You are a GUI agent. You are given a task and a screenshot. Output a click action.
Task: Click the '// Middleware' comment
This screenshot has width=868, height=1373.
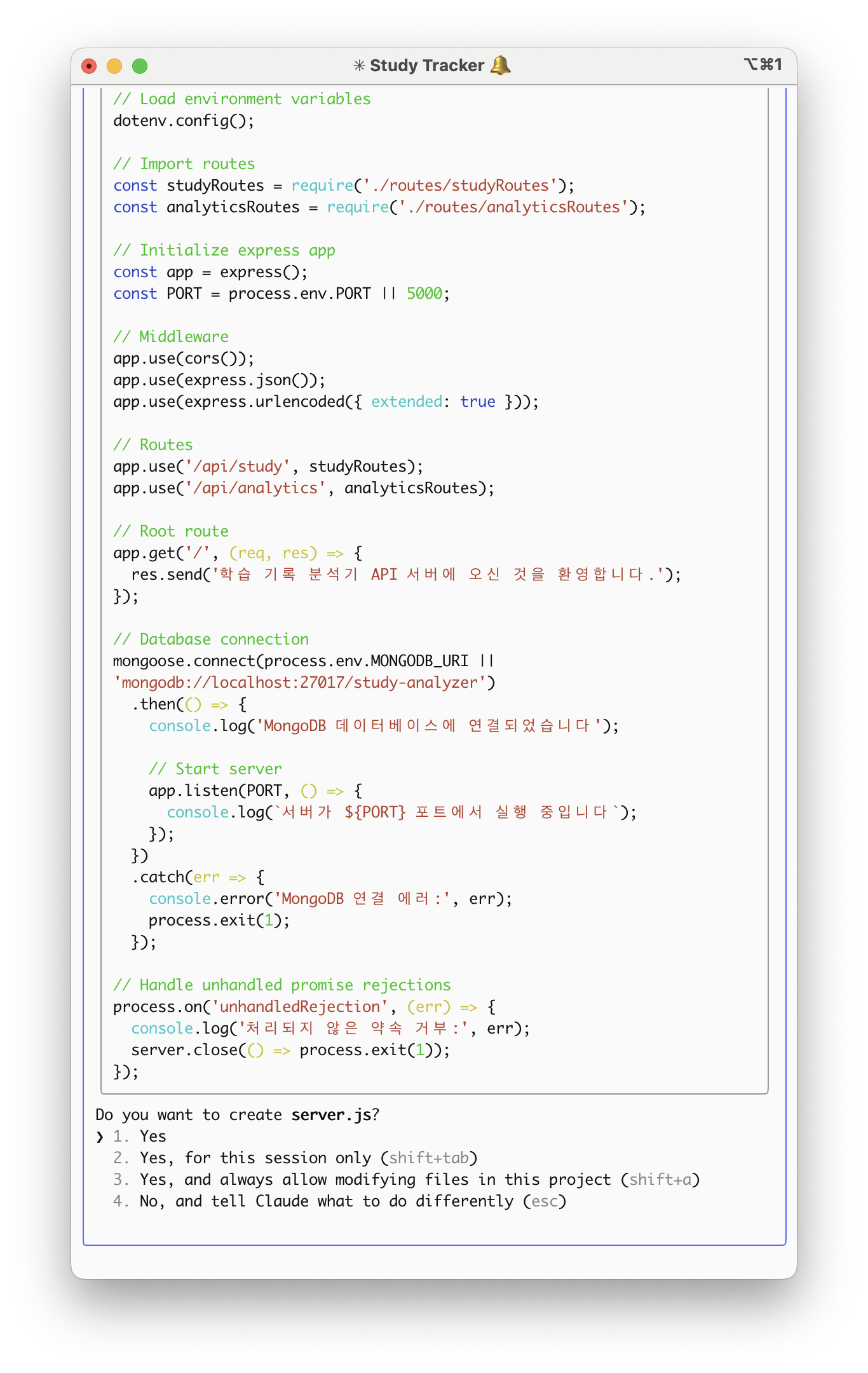(171, 336)
